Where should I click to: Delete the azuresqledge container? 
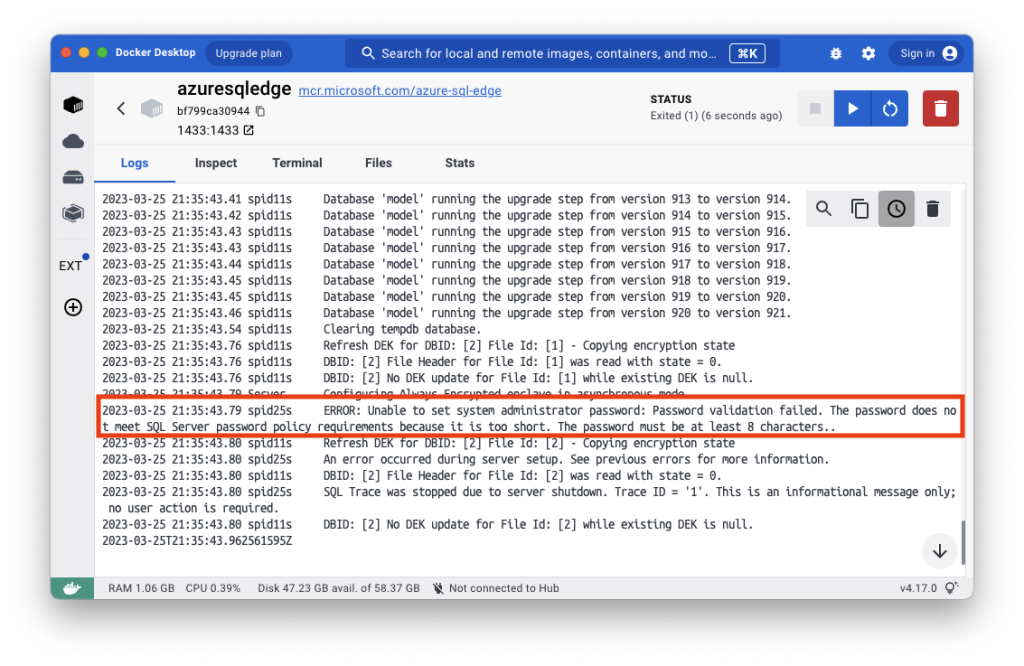[x=940, y=108]
